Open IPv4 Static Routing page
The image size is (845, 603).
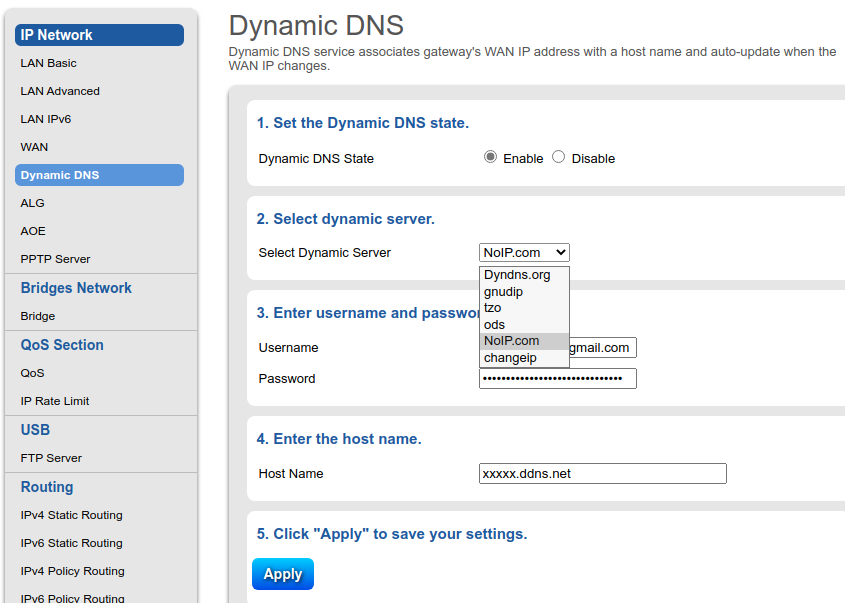72,515
